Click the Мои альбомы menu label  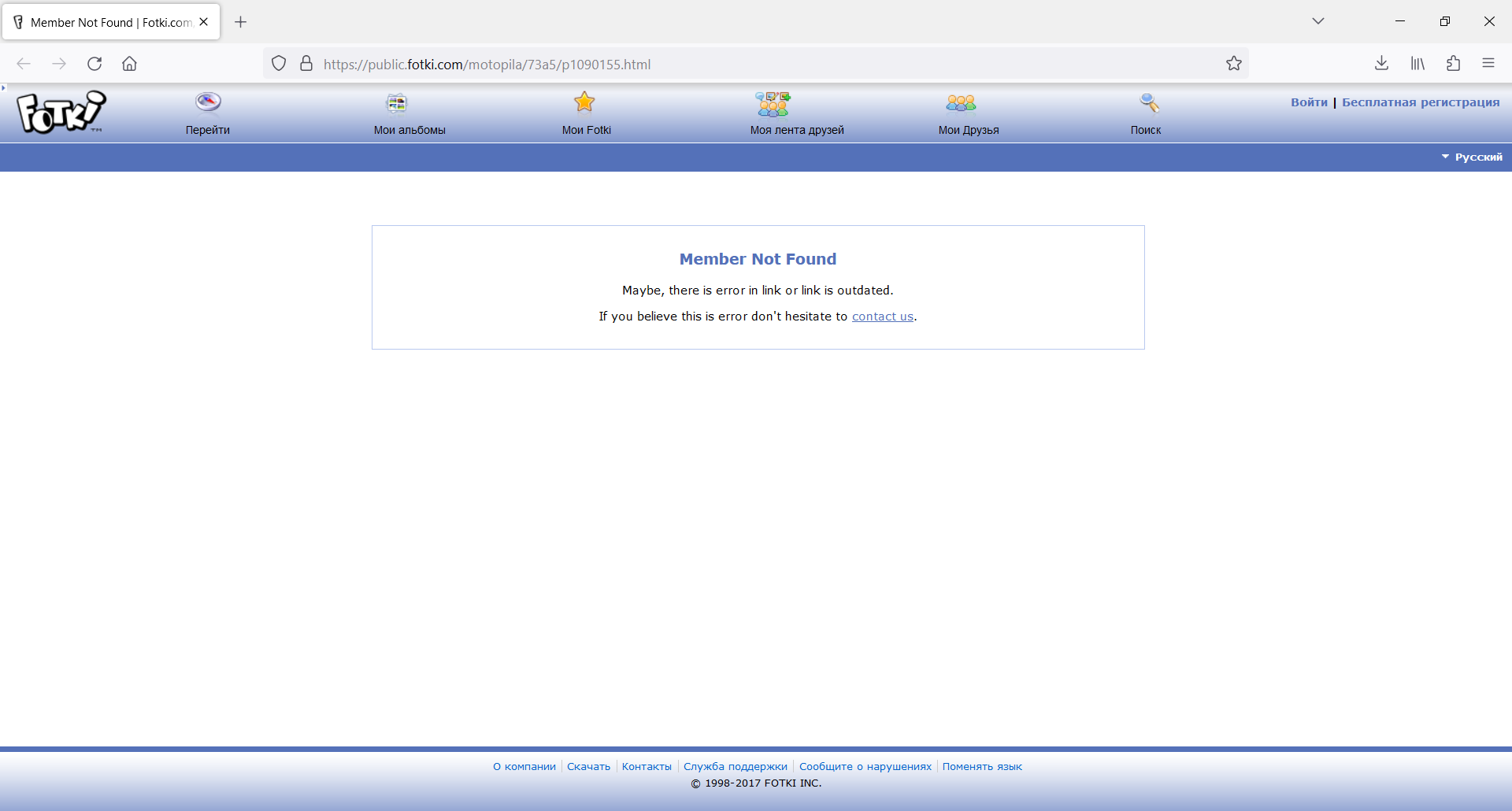point(409,130)
